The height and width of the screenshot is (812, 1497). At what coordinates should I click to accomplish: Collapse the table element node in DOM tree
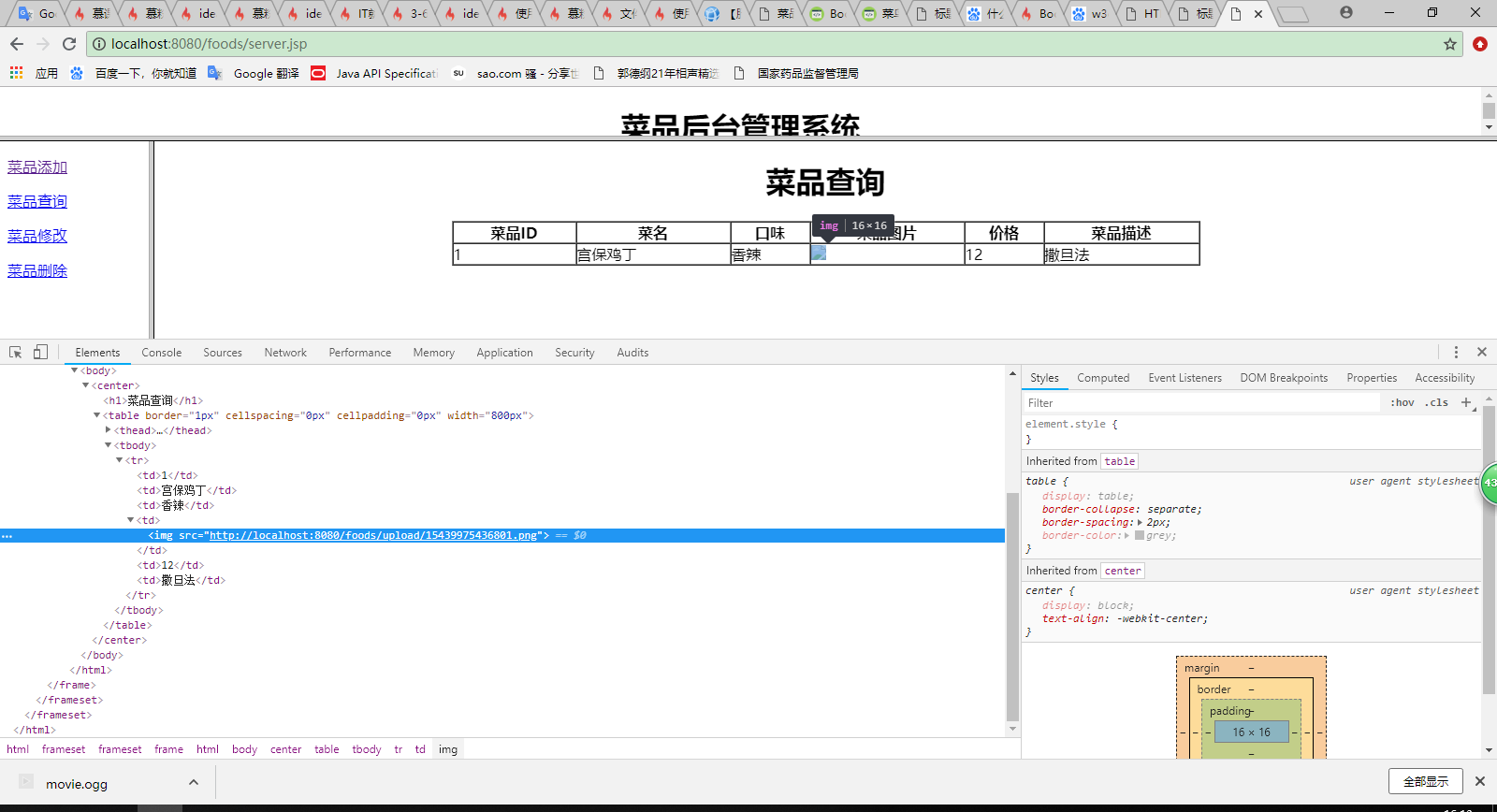tap(96, 415)
